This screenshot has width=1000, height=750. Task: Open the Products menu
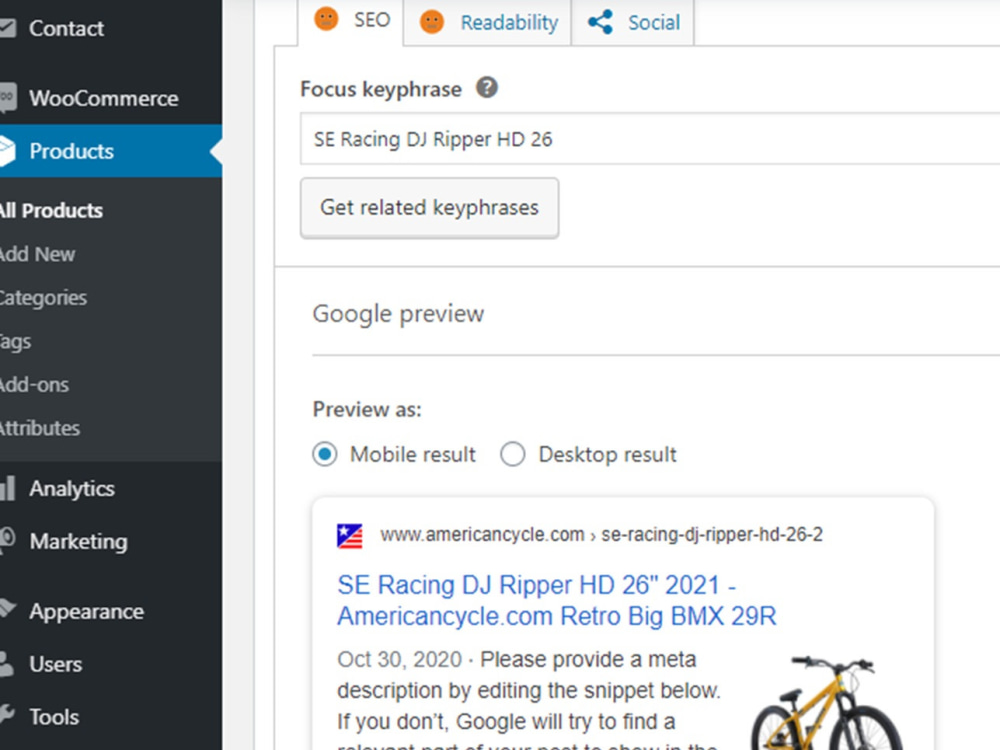click(x=71, y=151)
